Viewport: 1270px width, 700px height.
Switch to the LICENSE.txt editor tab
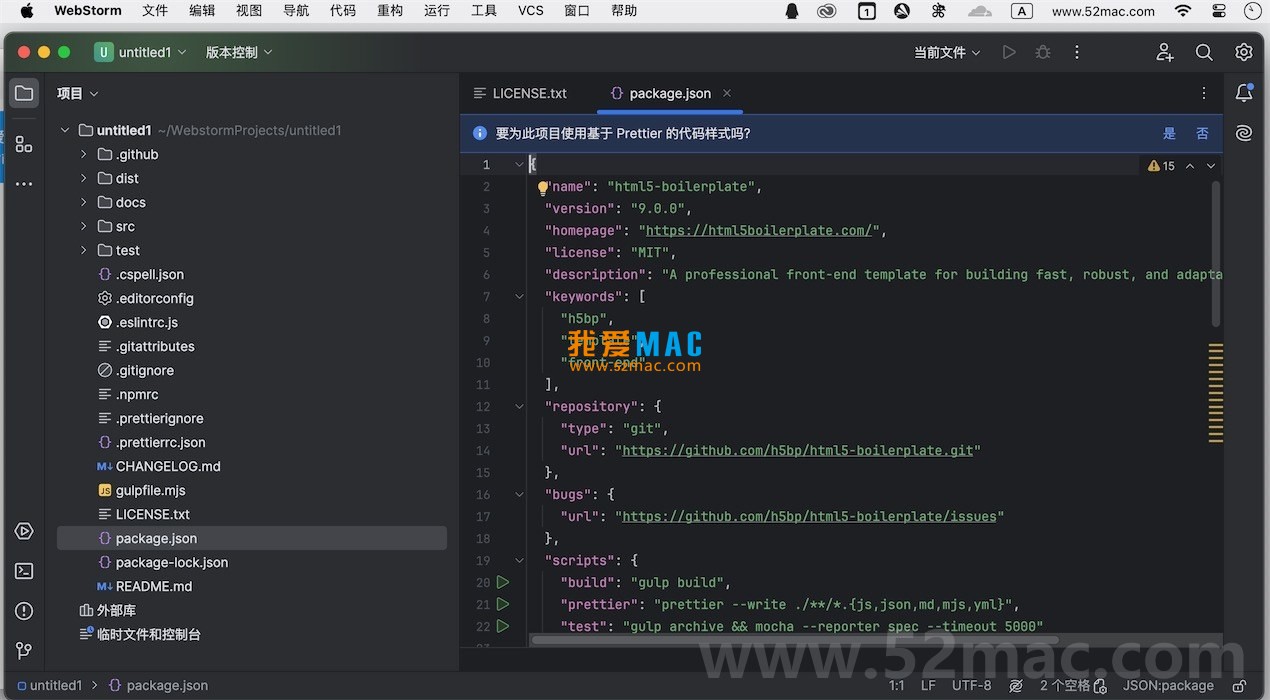[520, 93]
